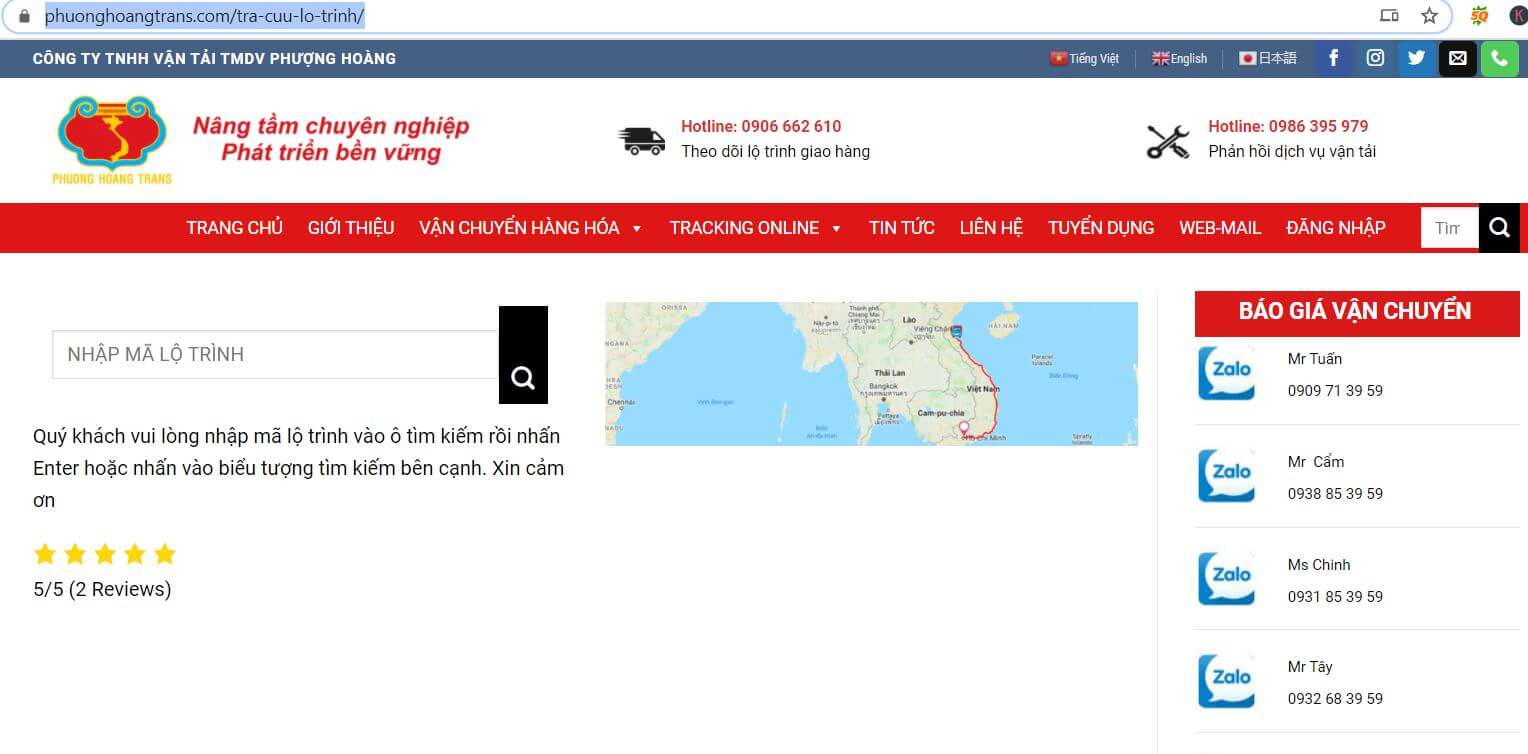Click phone number 0909 71 39 59
The image size is (1528, 754).
click(x=1335, y=391)
